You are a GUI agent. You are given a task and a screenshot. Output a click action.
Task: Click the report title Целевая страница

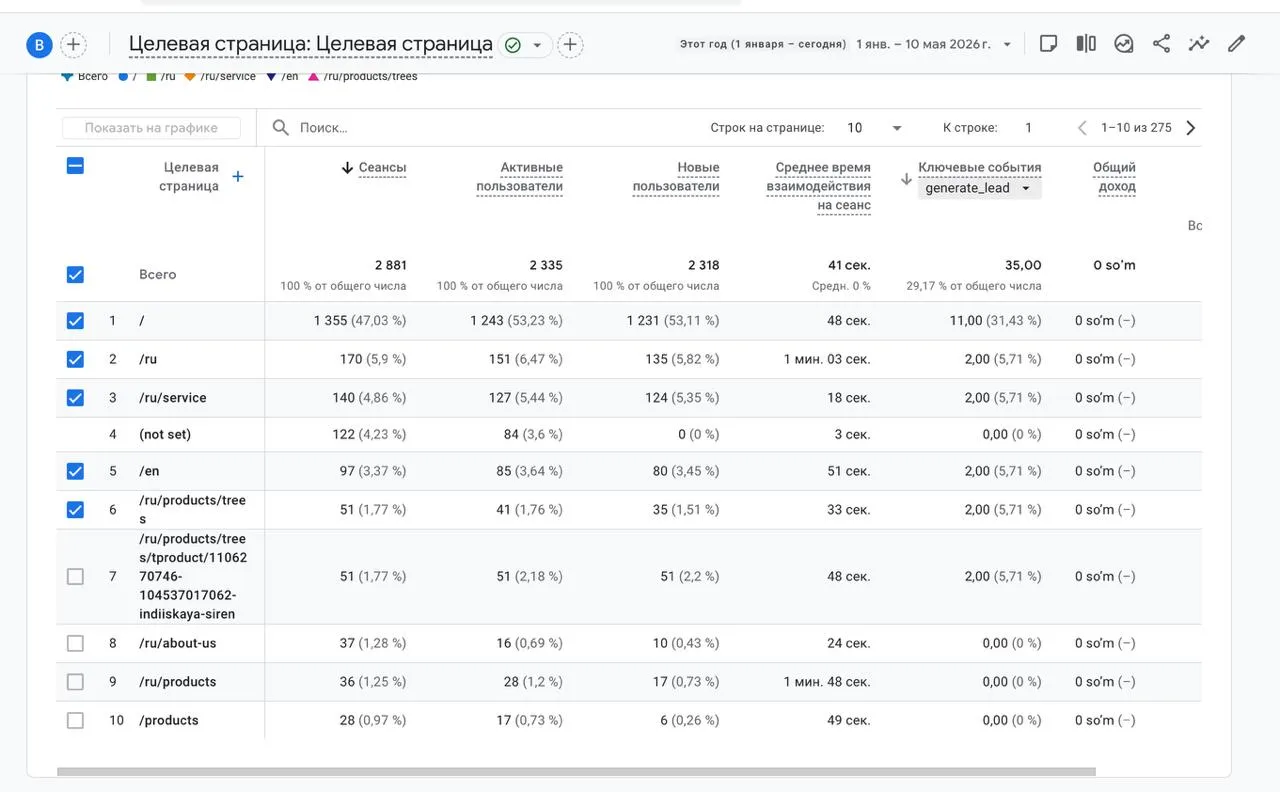pyautogui.click(x=311, y=44)
